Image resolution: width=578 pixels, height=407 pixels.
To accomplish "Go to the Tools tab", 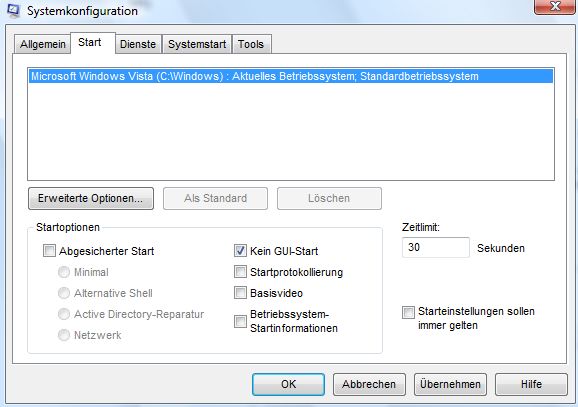I will pyautogui.click(x=251, y=44).
